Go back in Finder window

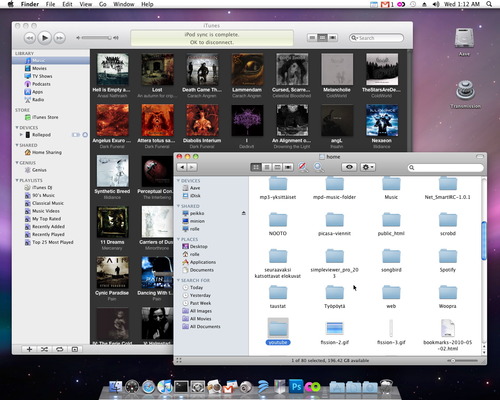coord(182,167)
